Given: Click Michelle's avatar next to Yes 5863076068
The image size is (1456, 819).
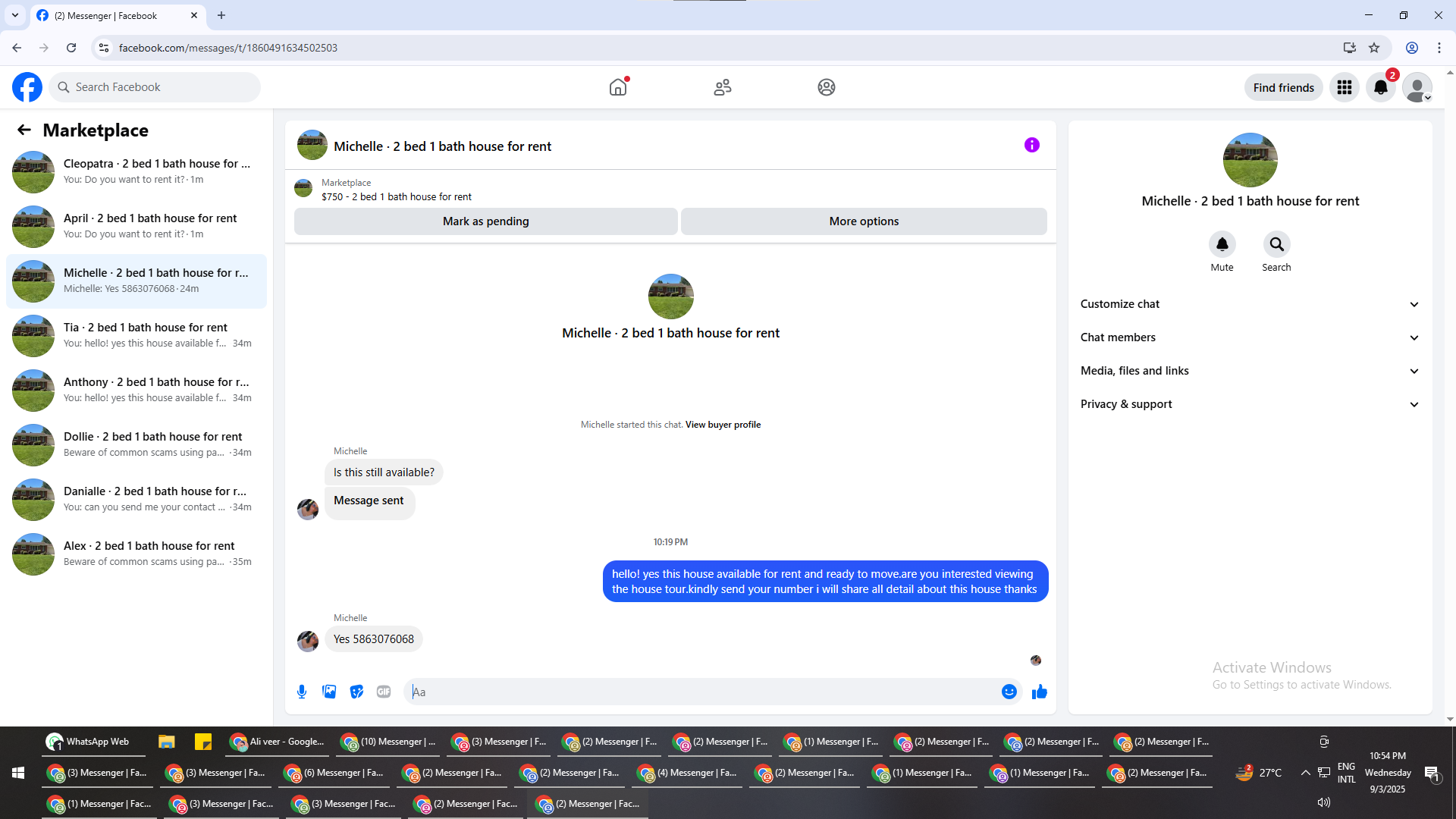Looking at the screenshot, I should tap(308, 641).
